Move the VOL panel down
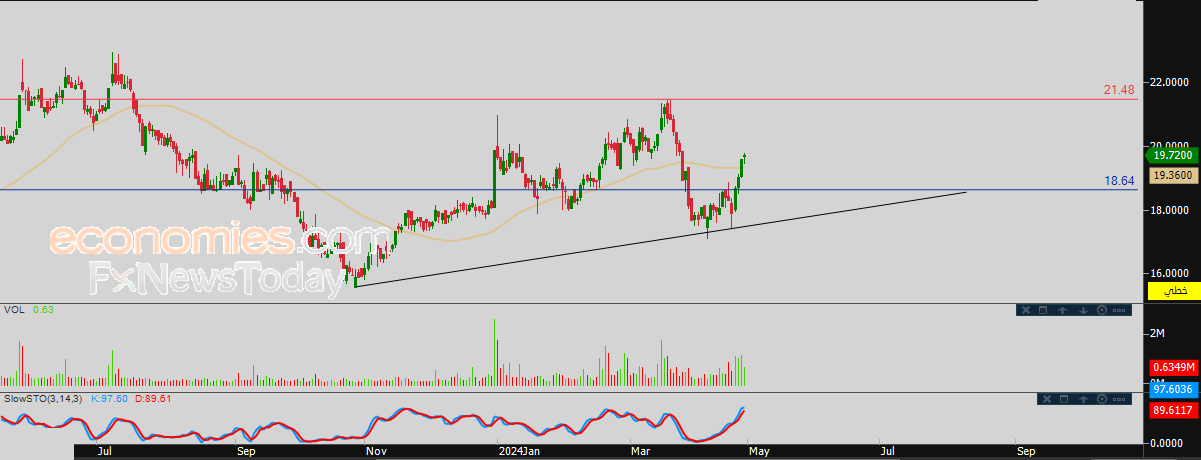The image size is (1201, 460). point(1083,310)
